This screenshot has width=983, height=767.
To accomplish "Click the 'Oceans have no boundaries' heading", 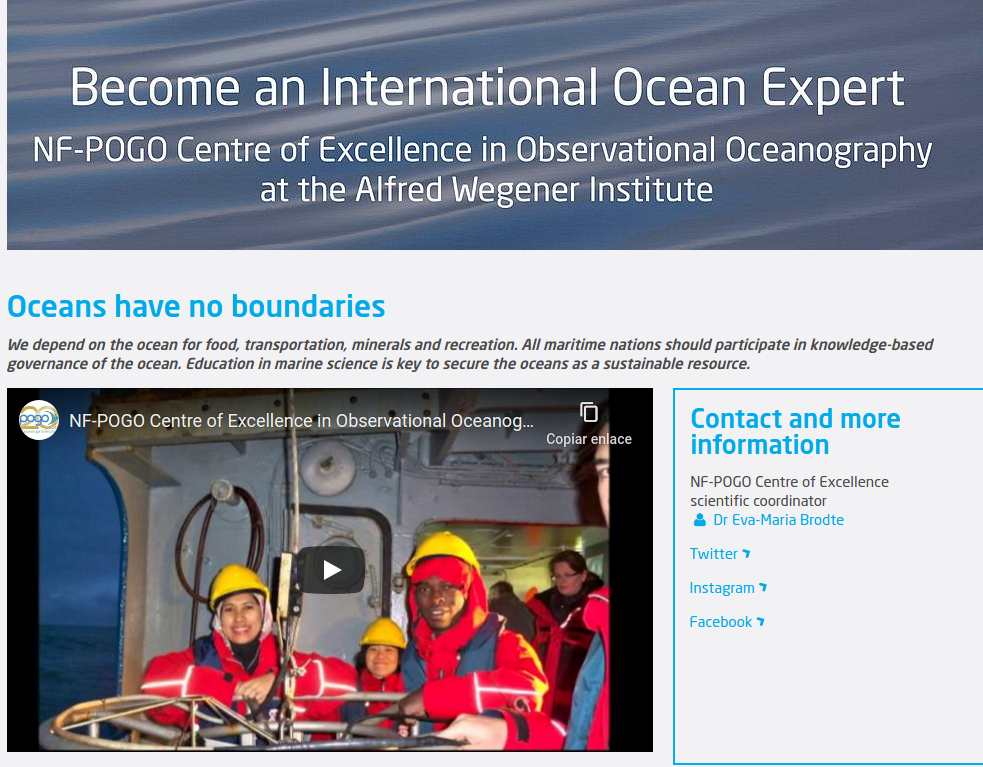I will click(196, 307).
